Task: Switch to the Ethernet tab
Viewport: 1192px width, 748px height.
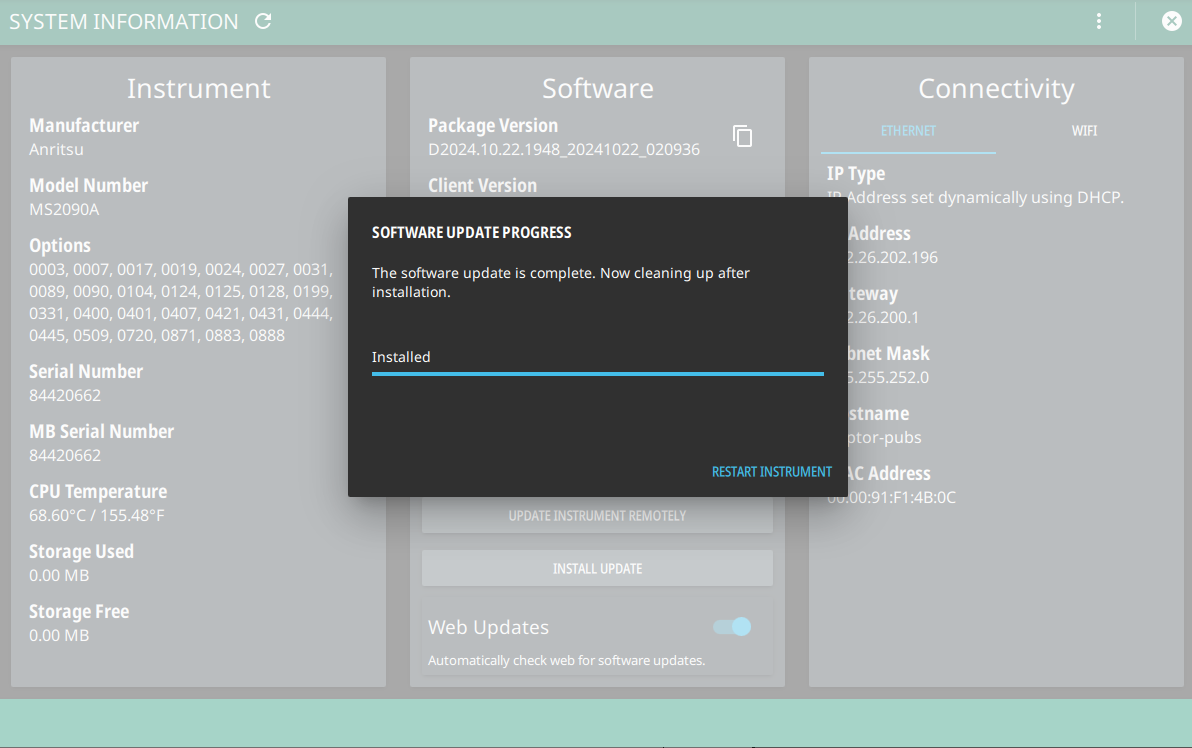Action: pyautogui.click(x=908, y=131)
